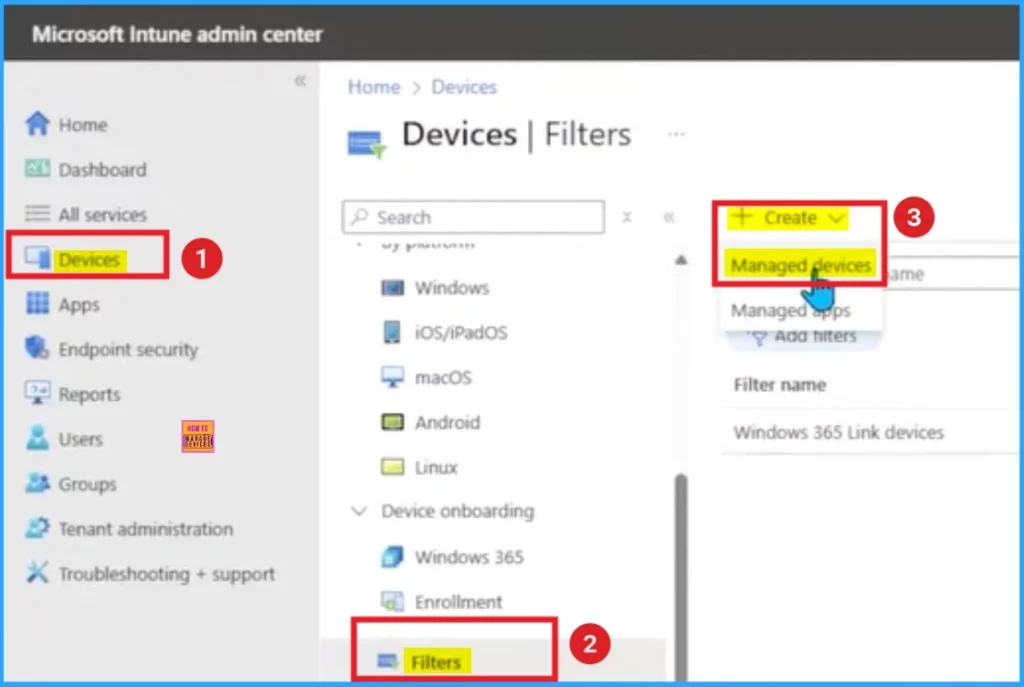Open the ellipsis more options menu

(x=676, y=134)
